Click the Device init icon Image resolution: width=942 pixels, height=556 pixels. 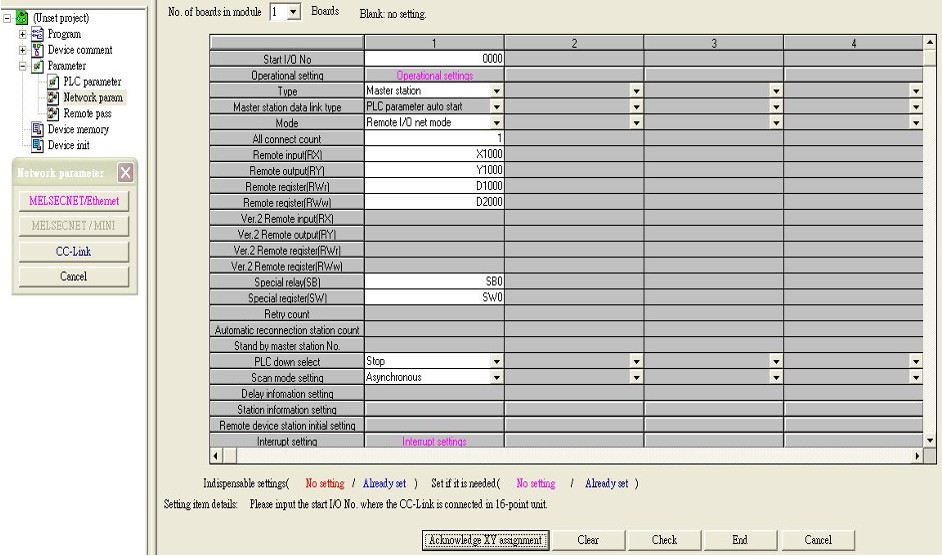tap(37, 145)
